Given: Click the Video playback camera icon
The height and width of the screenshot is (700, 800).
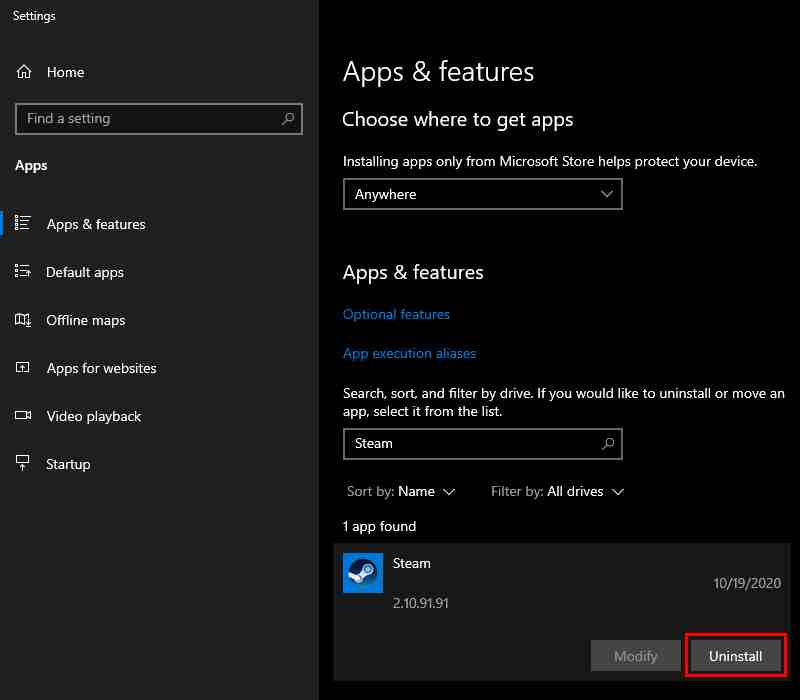Looking at the screenshot, I should pos(22,415).
